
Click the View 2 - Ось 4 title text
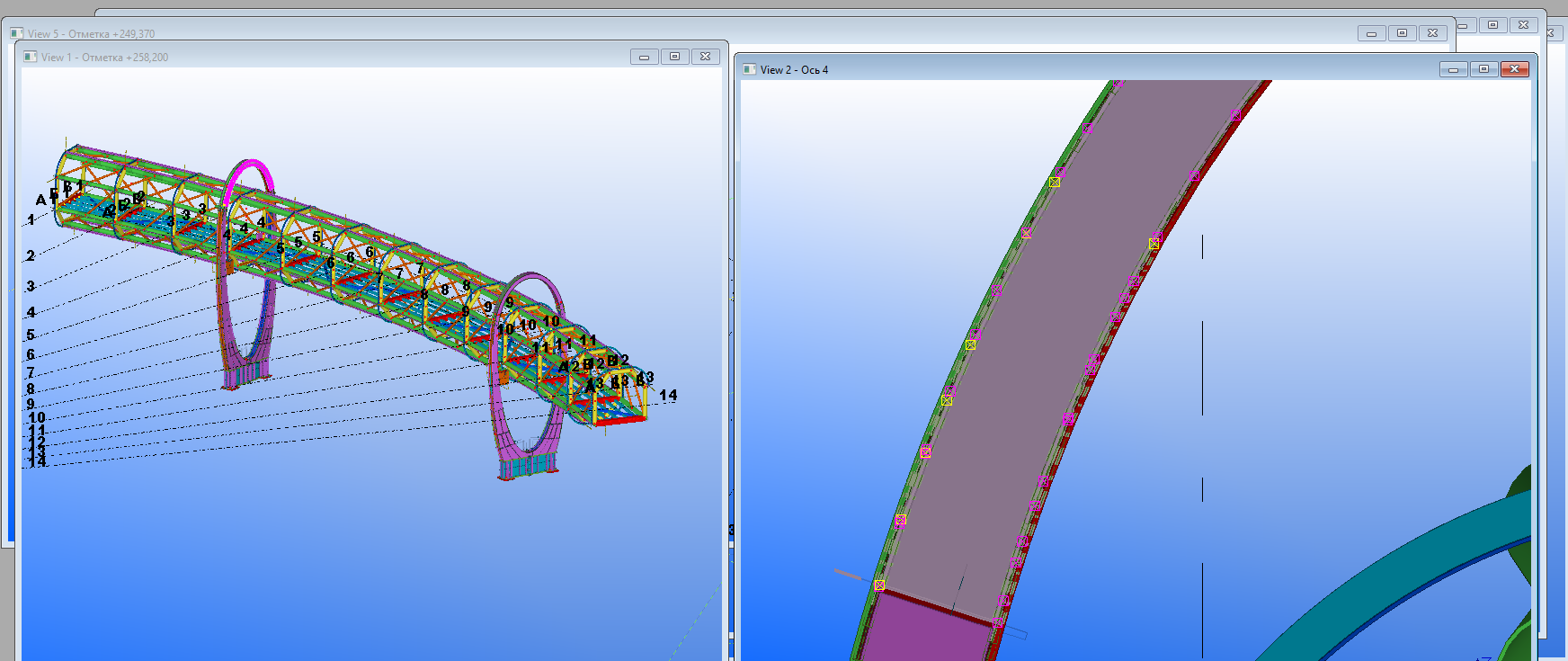coord(794,69)
